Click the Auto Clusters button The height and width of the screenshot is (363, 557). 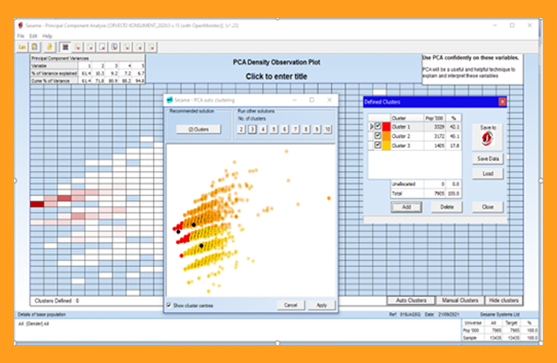coord(411,300)
